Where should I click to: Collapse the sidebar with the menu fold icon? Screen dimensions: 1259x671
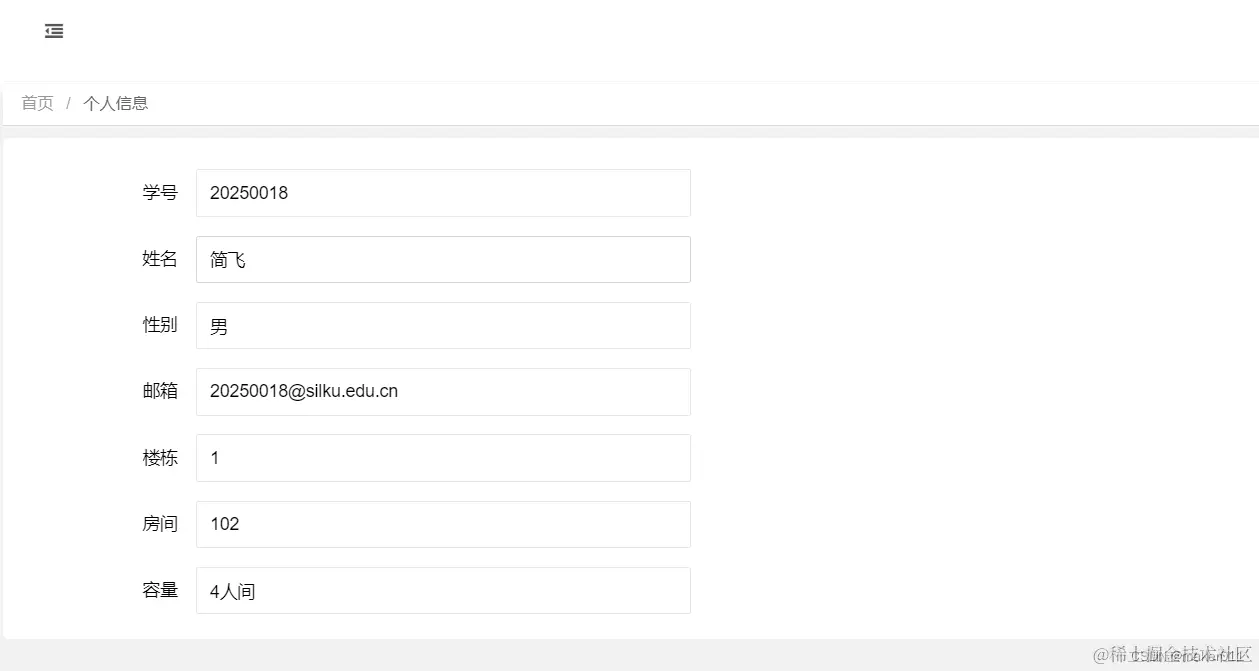54,31
